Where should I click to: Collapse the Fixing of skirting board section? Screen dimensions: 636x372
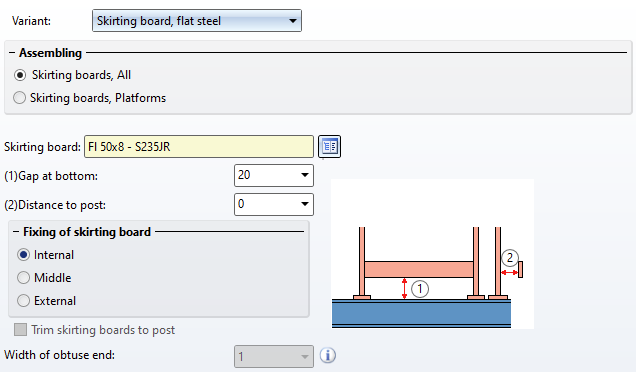point(16,232)
